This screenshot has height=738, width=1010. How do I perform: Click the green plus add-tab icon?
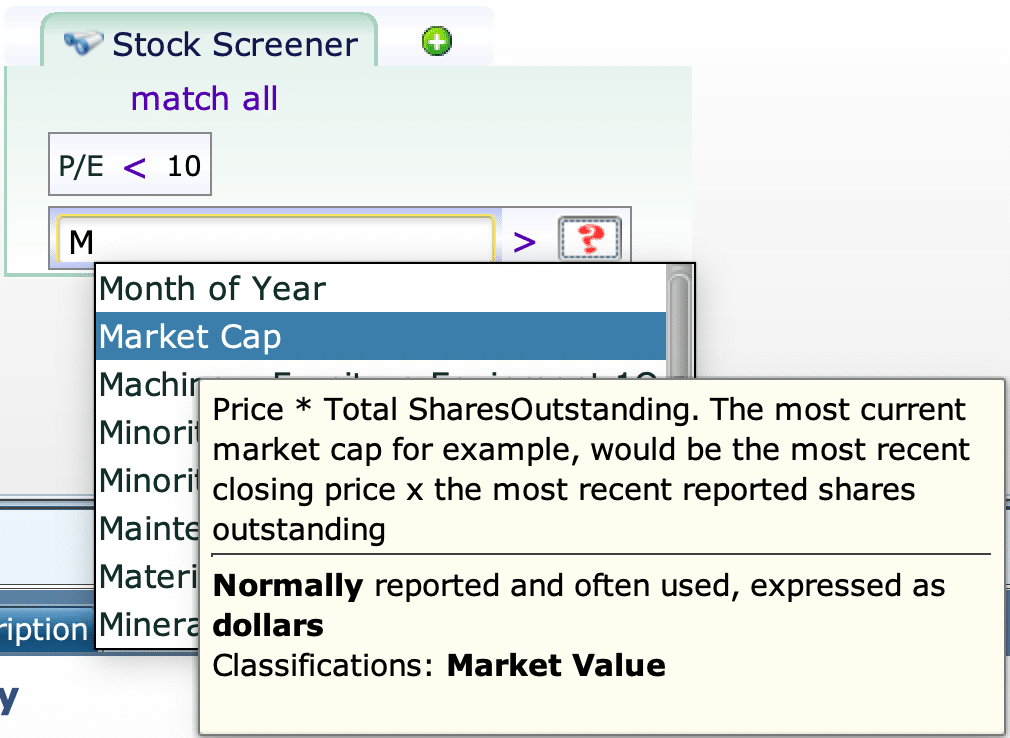tap(437, 42)
